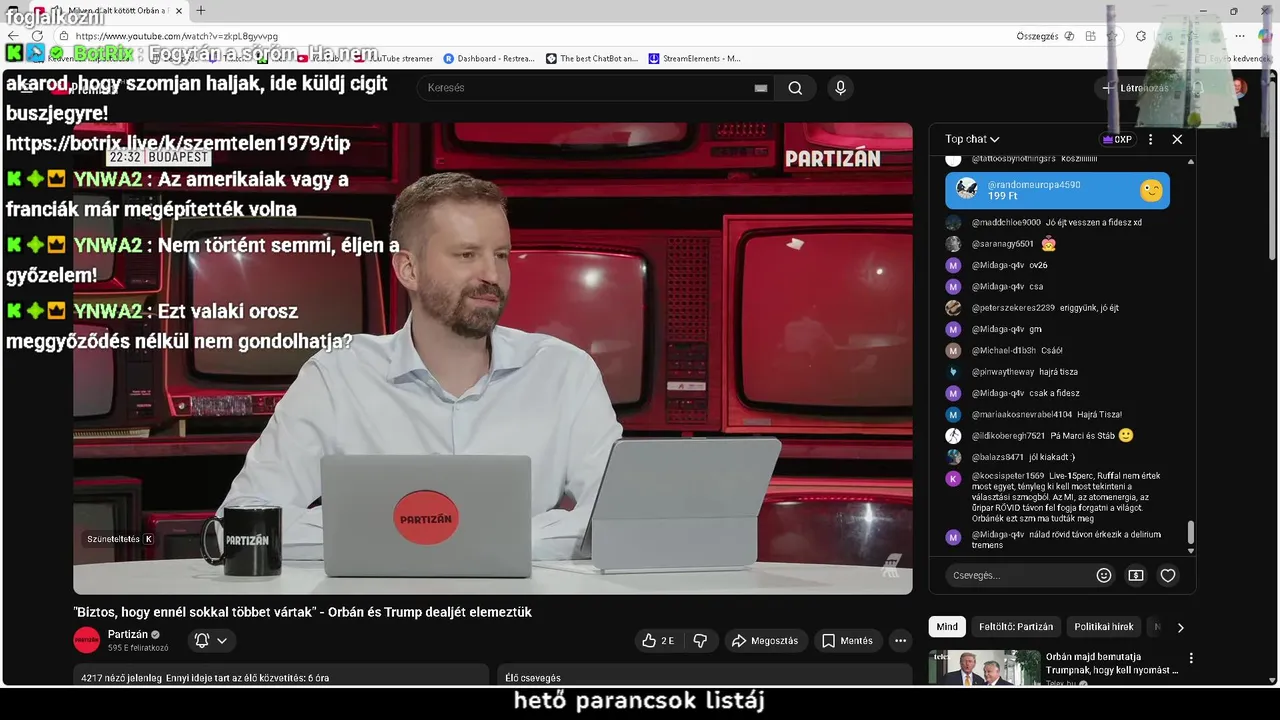Open the Partizán channel name link
The width and height of the screenshot is (1280, 720).
[128, 634]
